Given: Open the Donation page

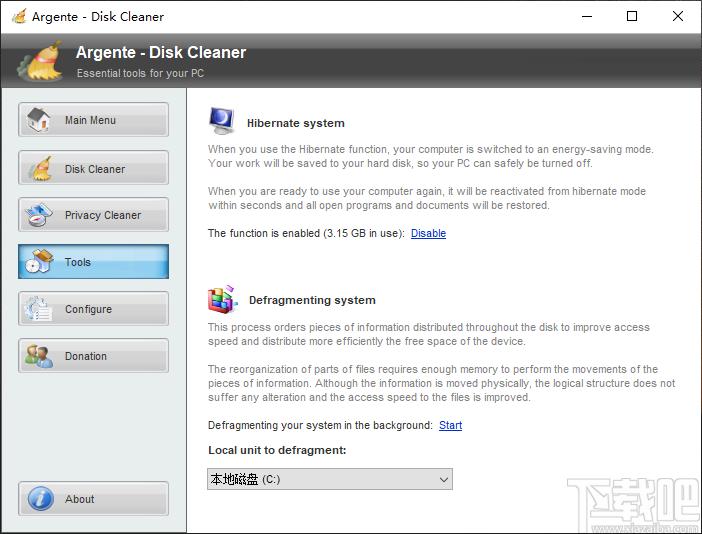Looking at the screenshot, I should [x=94, y=355].
